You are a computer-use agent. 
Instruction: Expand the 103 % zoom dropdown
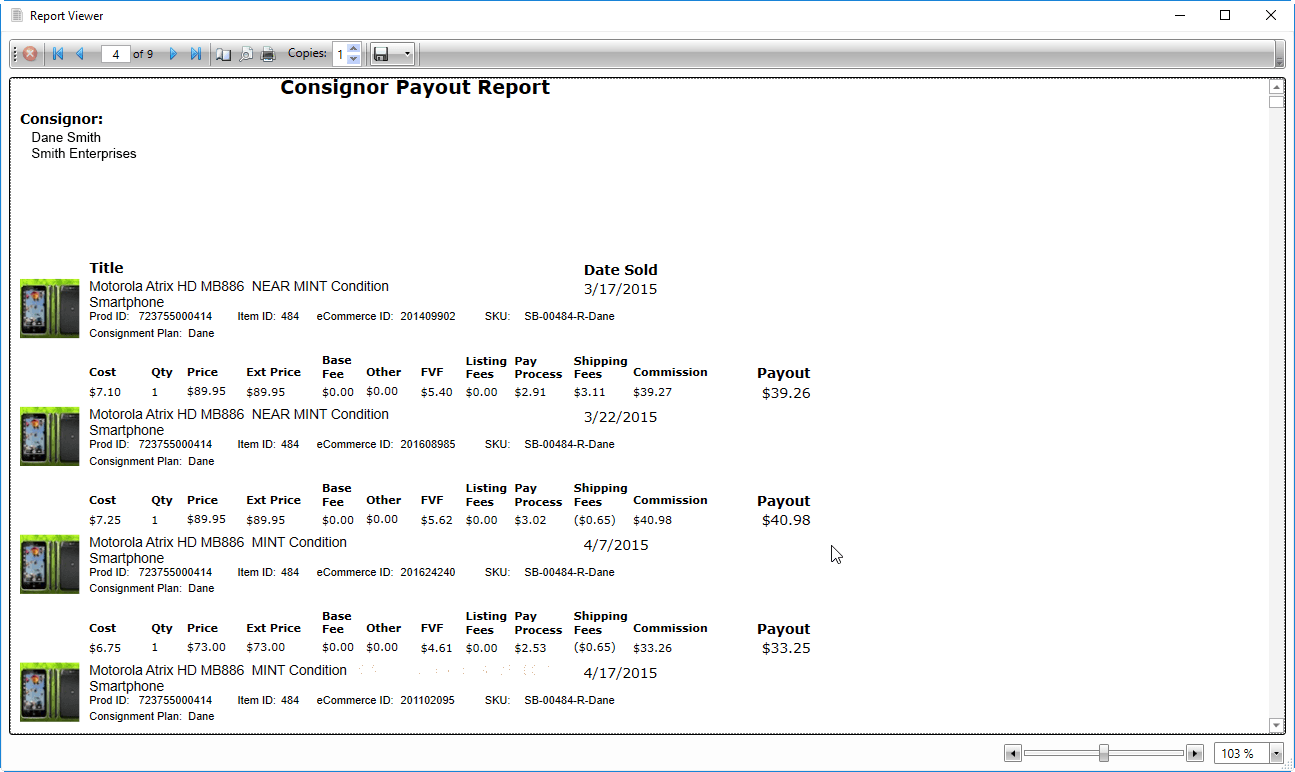1276,753
